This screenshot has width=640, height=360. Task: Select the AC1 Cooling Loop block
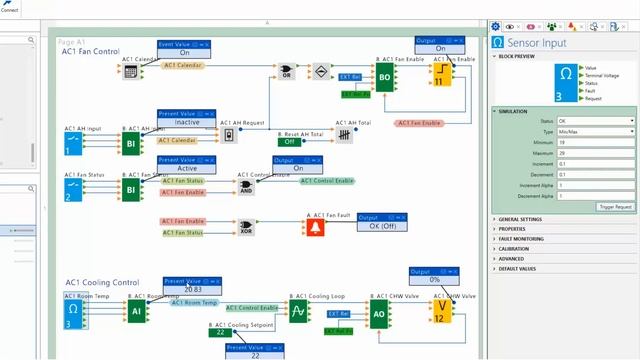[x=298, y=311]
